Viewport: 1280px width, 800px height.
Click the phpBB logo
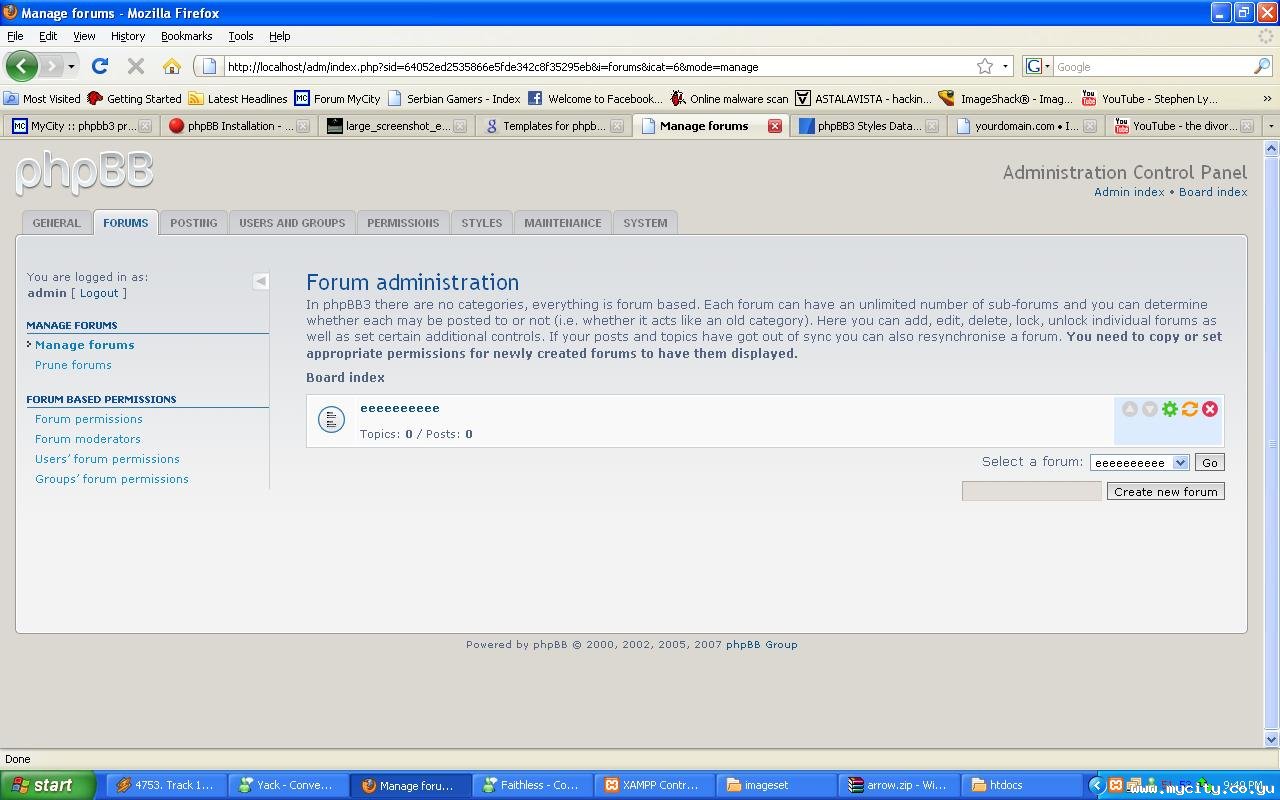(85, 173)
